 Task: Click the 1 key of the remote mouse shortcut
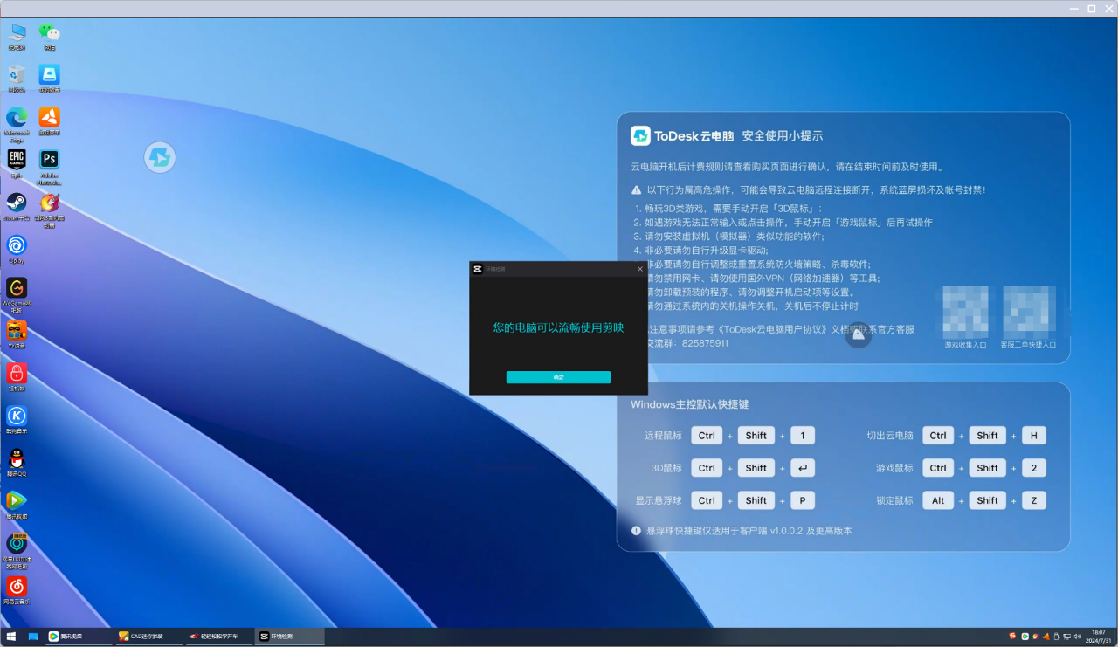pyautogui.click(x=802, y=435)
